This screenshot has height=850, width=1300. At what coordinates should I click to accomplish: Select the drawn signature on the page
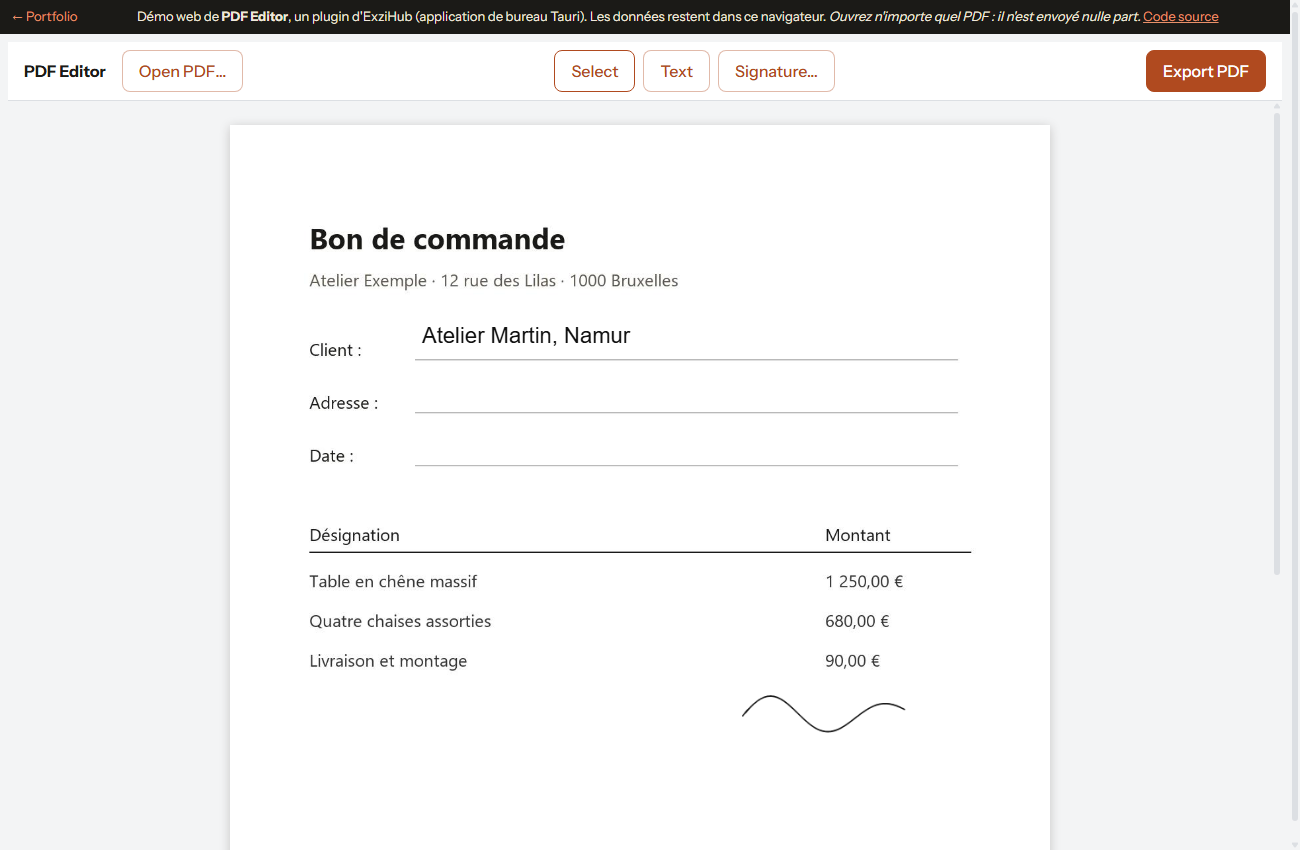coord(823,713)
